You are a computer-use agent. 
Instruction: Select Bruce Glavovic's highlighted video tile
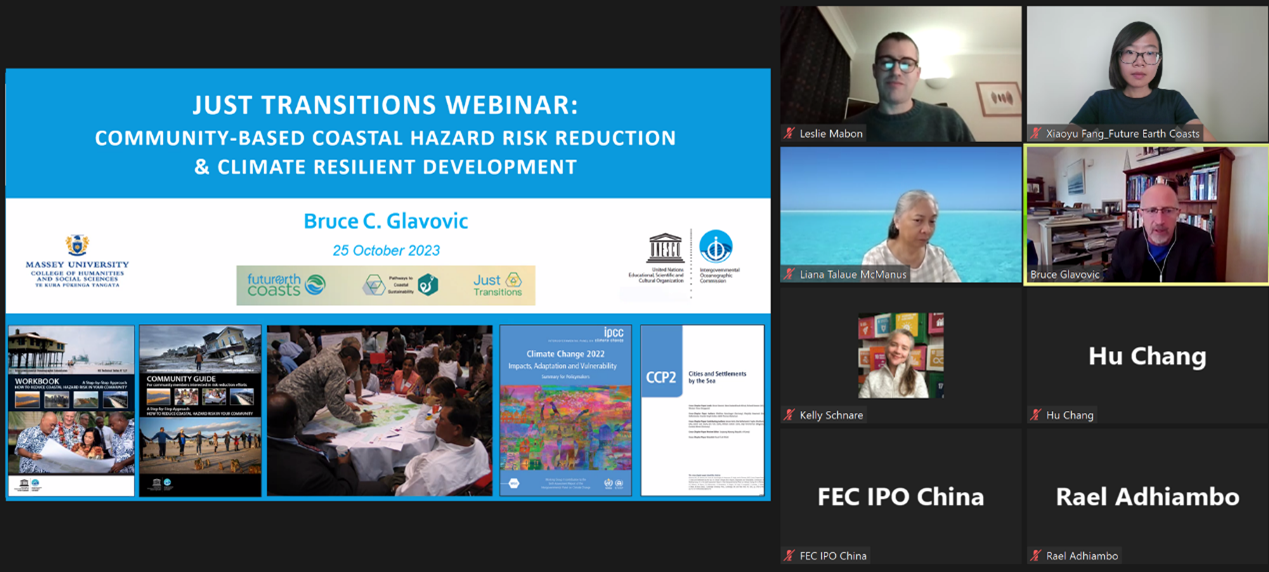click(x=1146, y=214)
